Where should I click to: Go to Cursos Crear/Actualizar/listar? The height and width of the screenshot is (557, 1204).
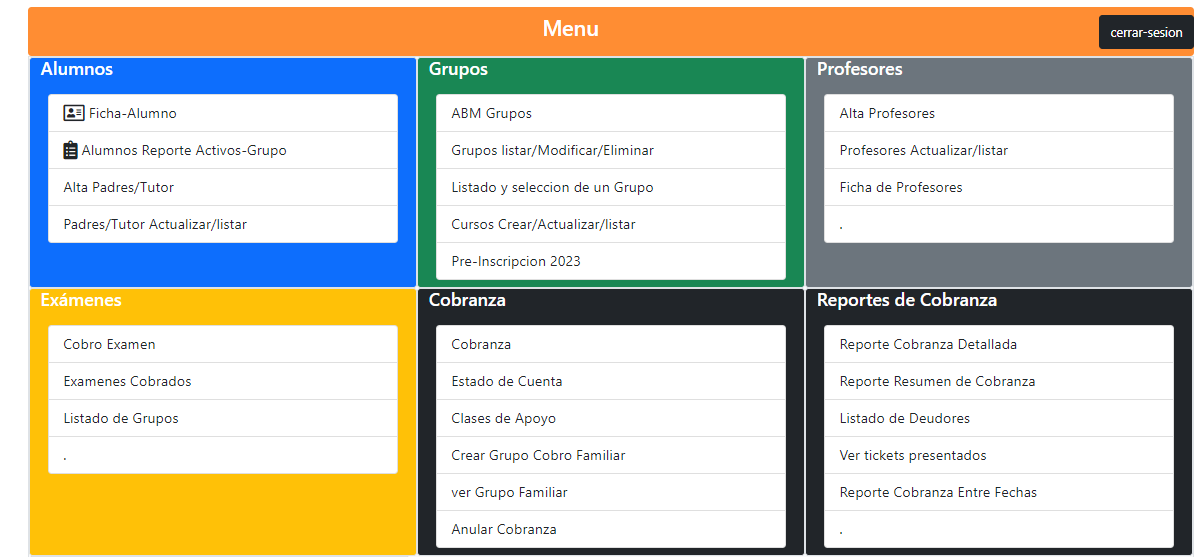click(543, 224)
